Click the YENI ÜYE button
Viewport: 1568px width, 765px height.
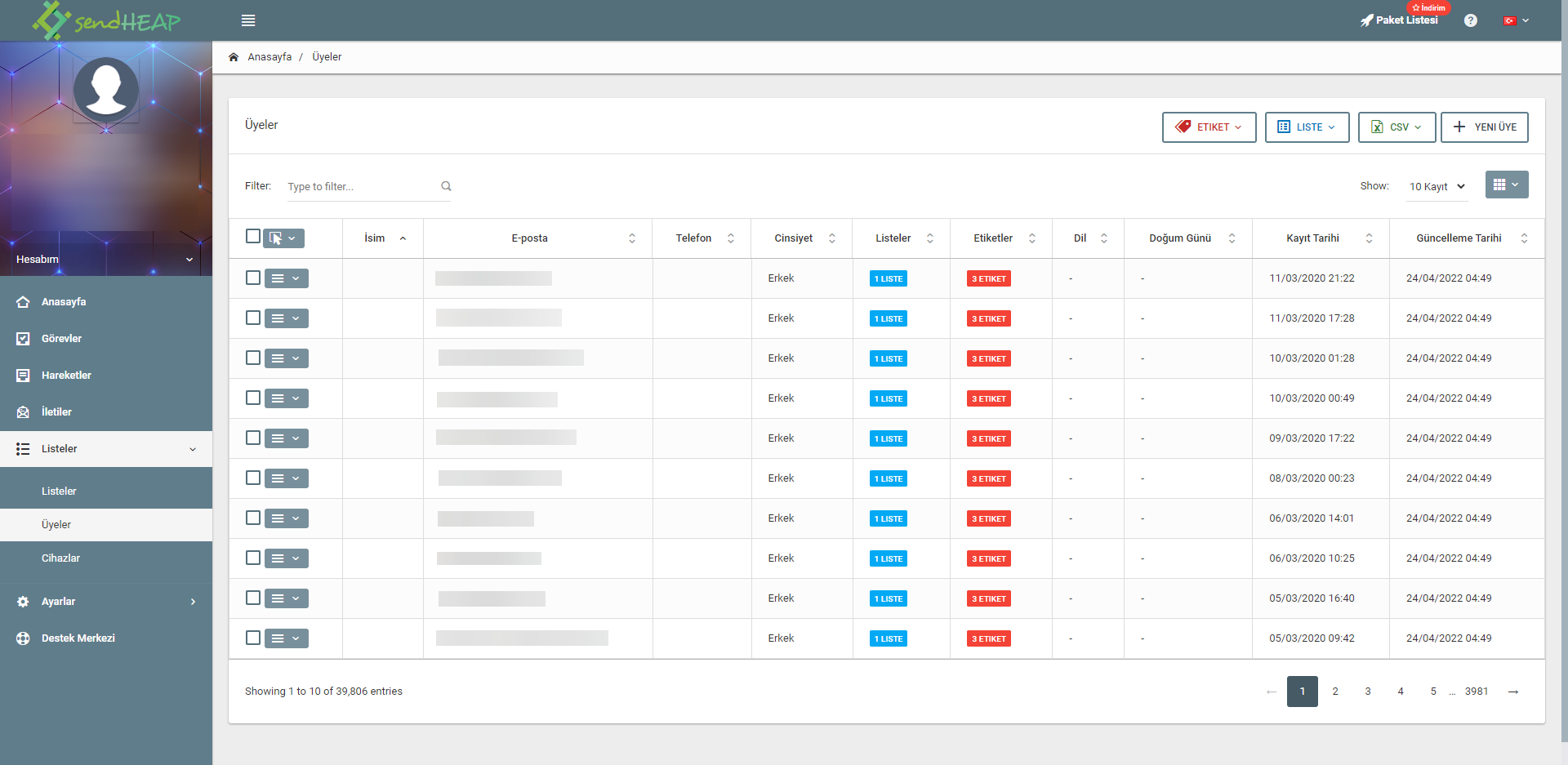[1484, 127]
